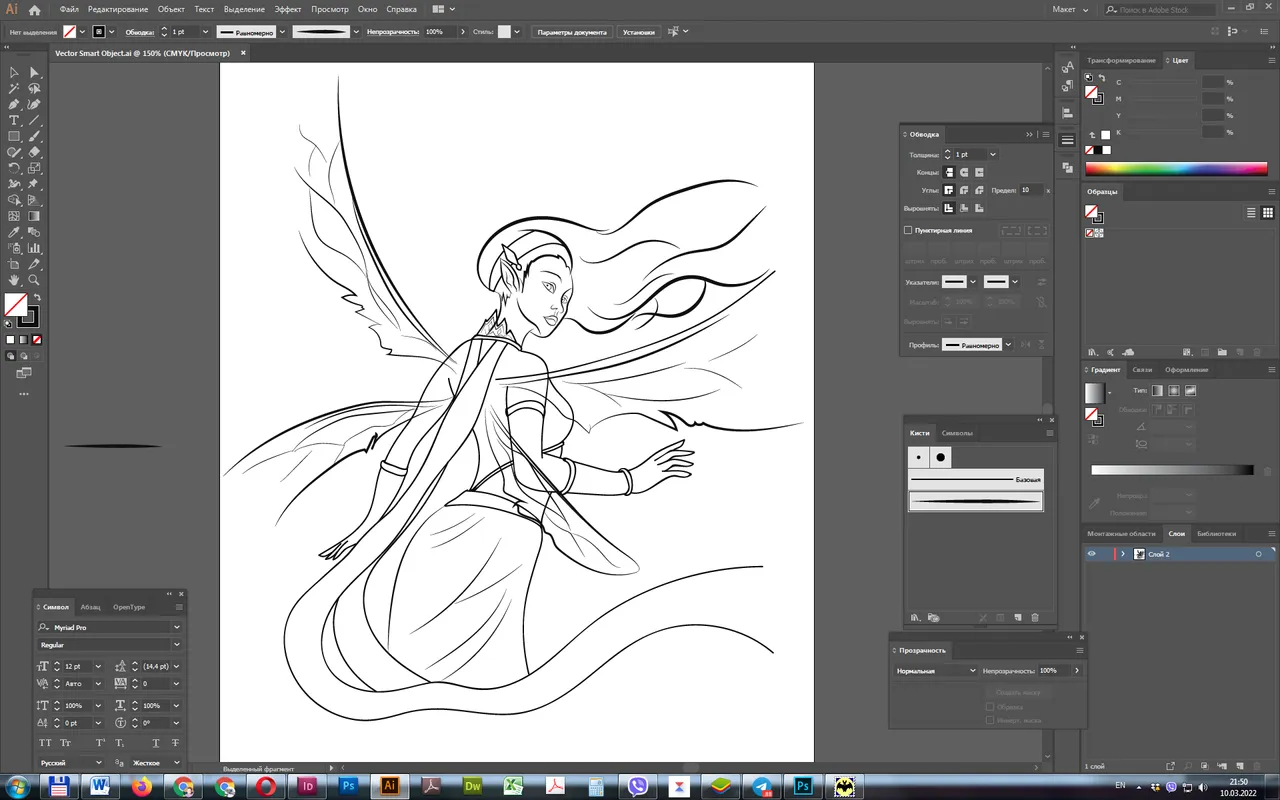
Task: Set projecting cap in Концы row
Action: click(x=979, y=173)
